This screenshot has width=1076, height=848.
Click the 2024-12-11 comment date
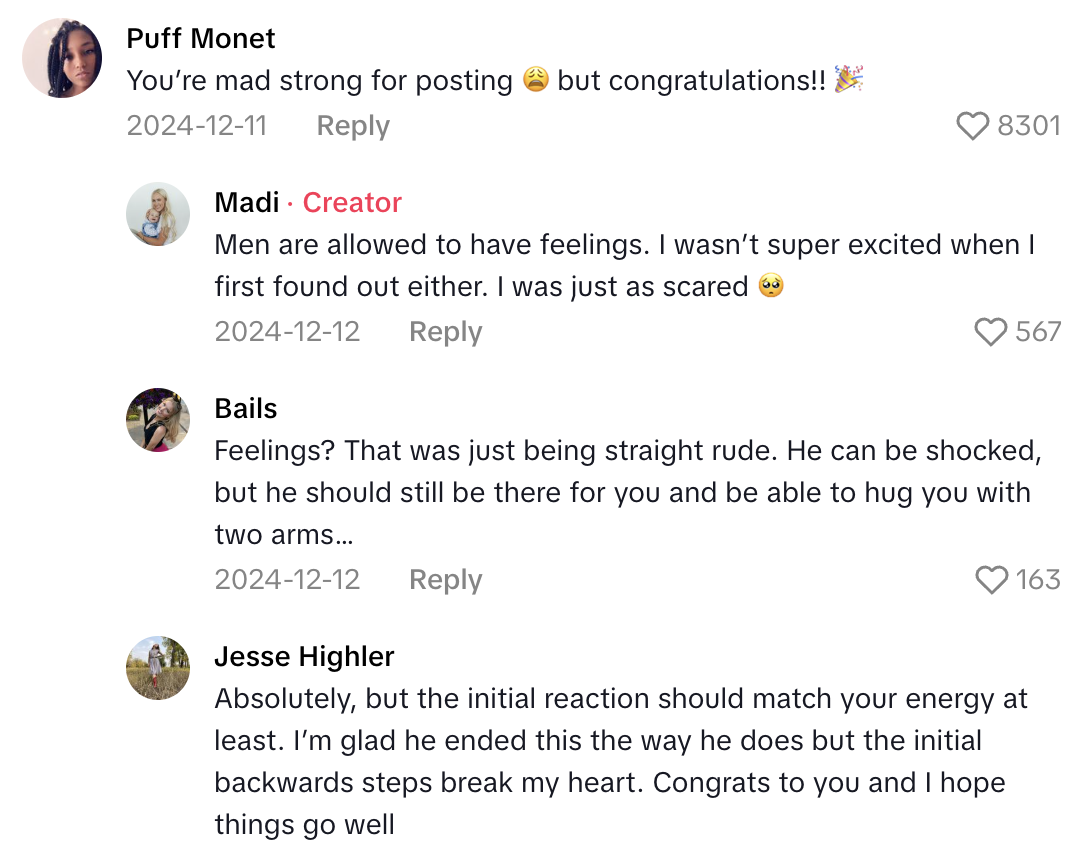(x=196, y=126)
